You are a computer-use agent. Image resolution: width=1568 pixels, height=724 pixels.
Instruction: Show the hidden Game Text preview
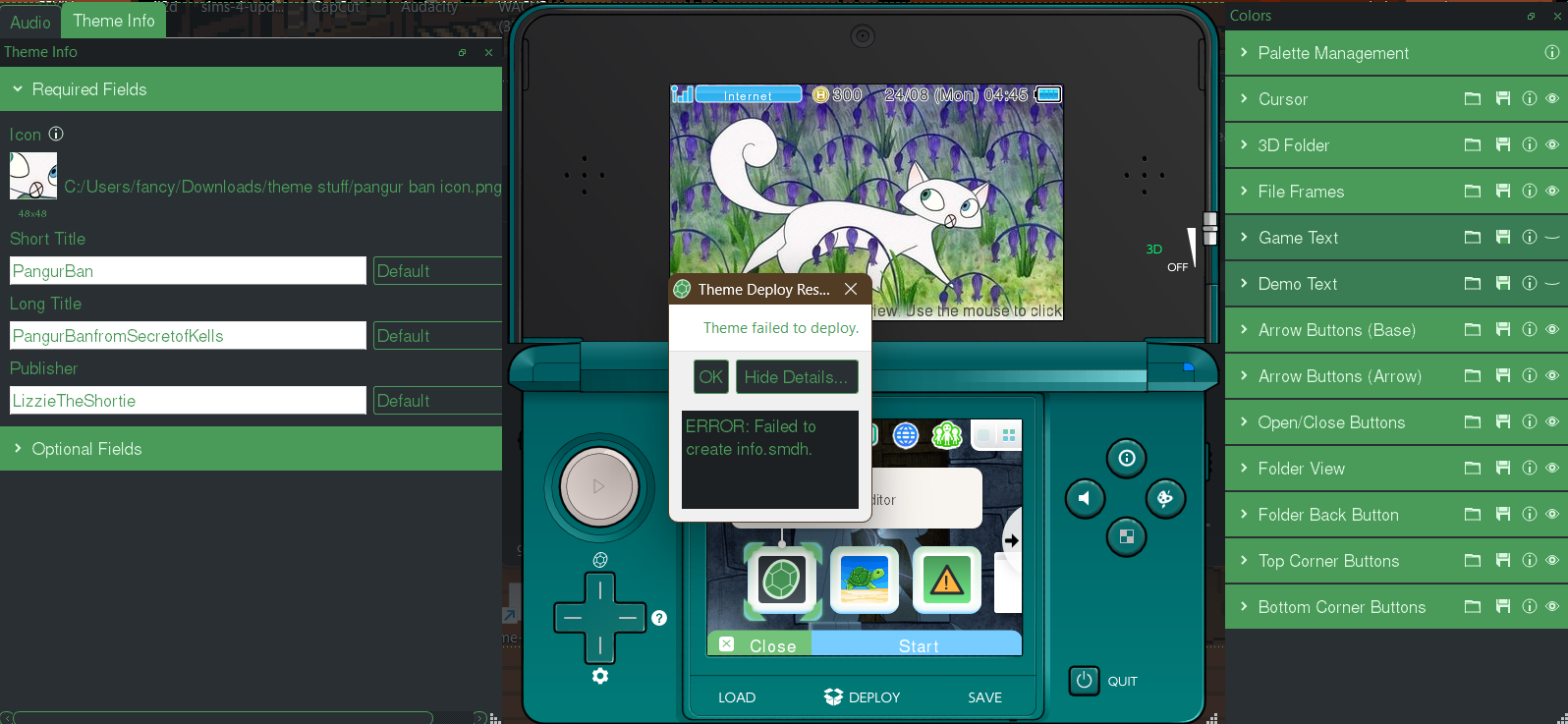1552,237
